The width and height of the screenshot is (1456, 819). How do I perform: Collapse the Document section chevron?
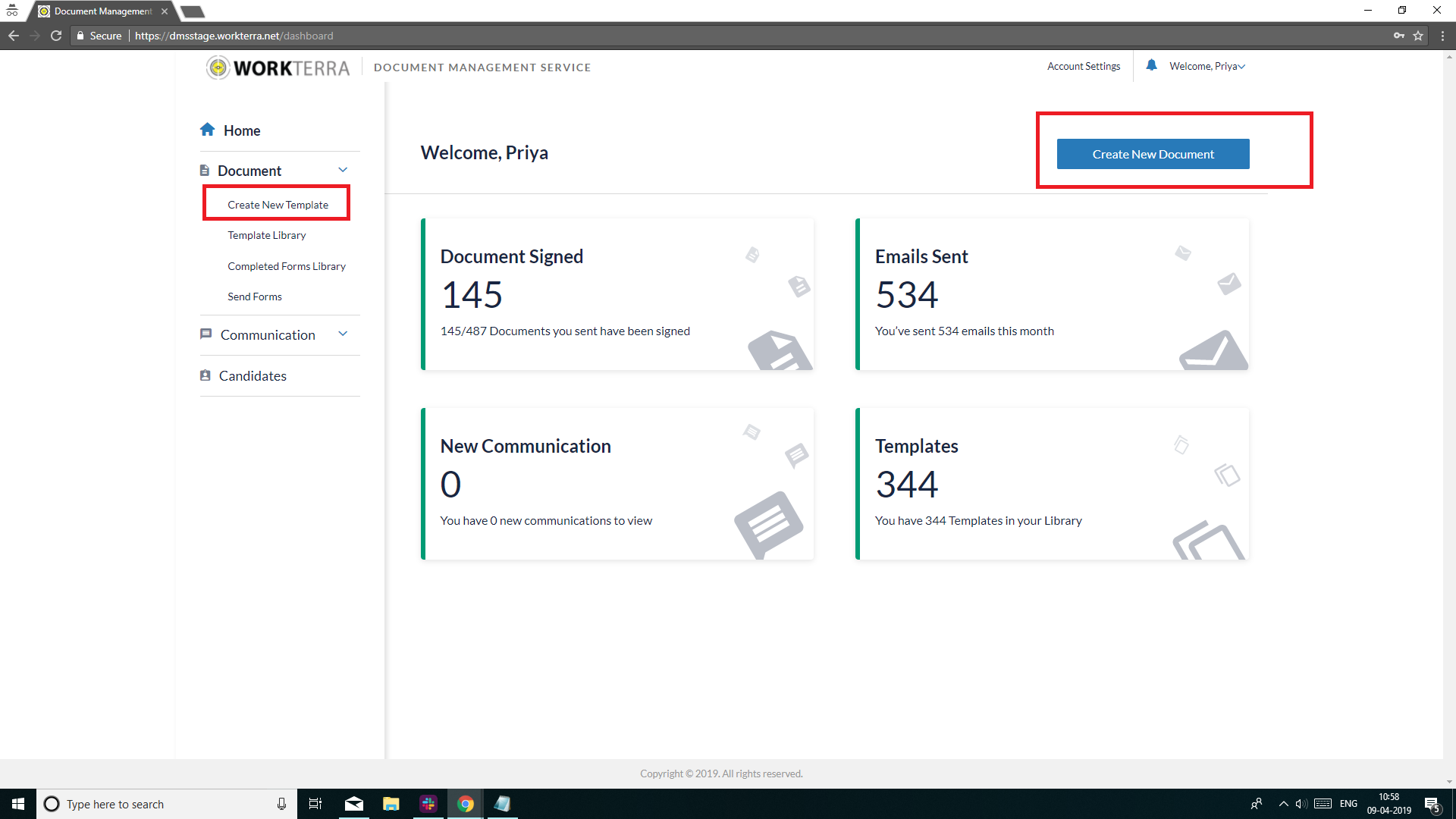coord(343,169)
